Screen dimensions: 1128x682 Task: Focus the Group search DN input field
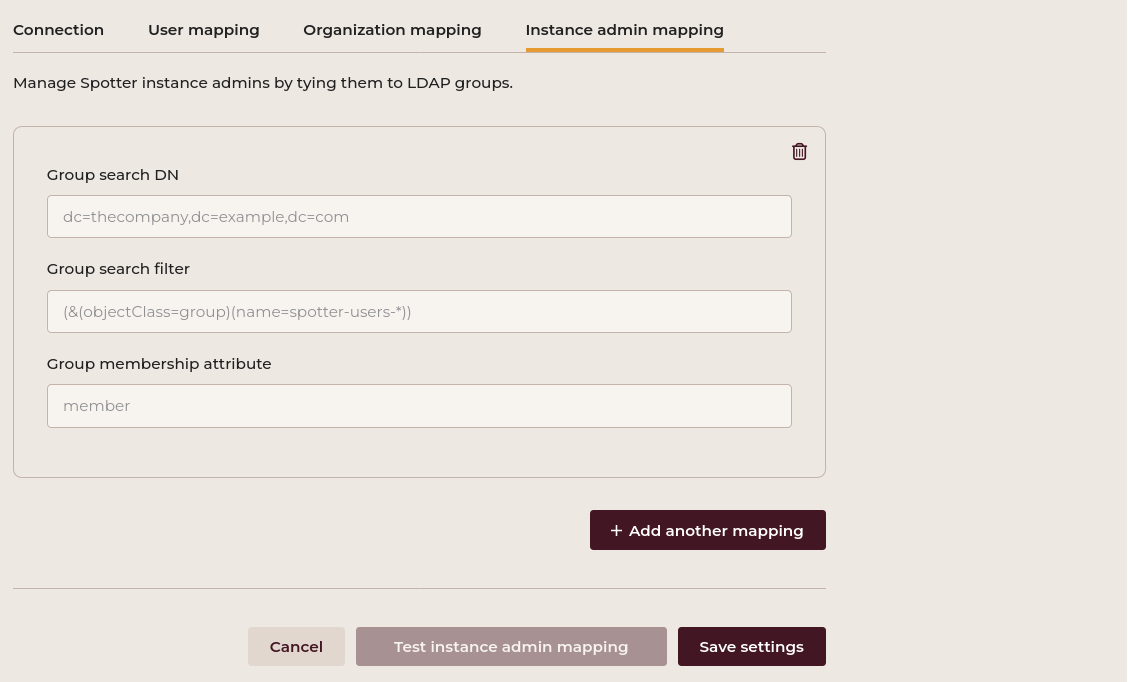click(419, 217)
